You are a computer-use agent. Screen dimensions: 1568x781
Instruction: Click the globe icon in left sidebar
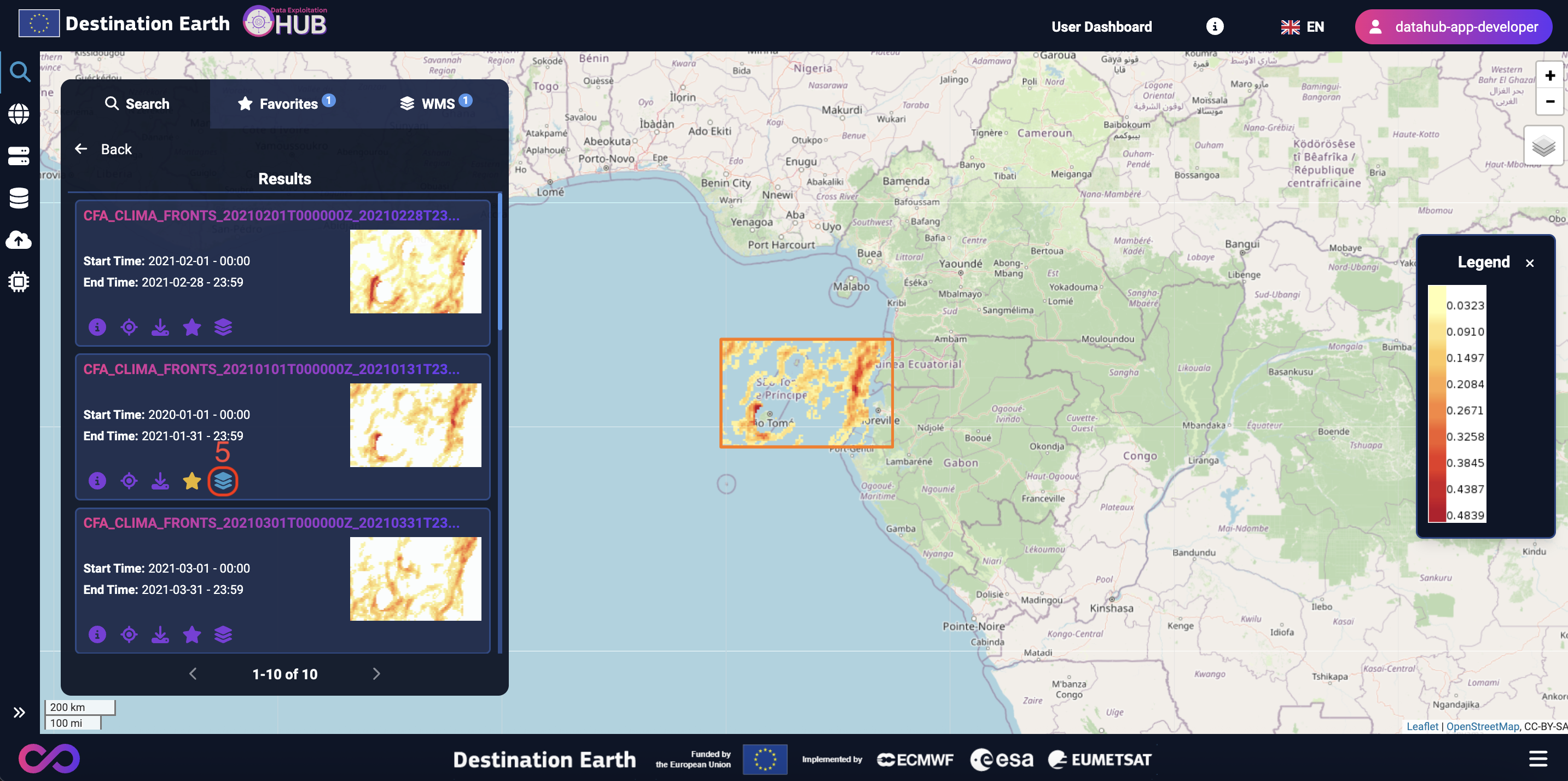coord(19,114)
